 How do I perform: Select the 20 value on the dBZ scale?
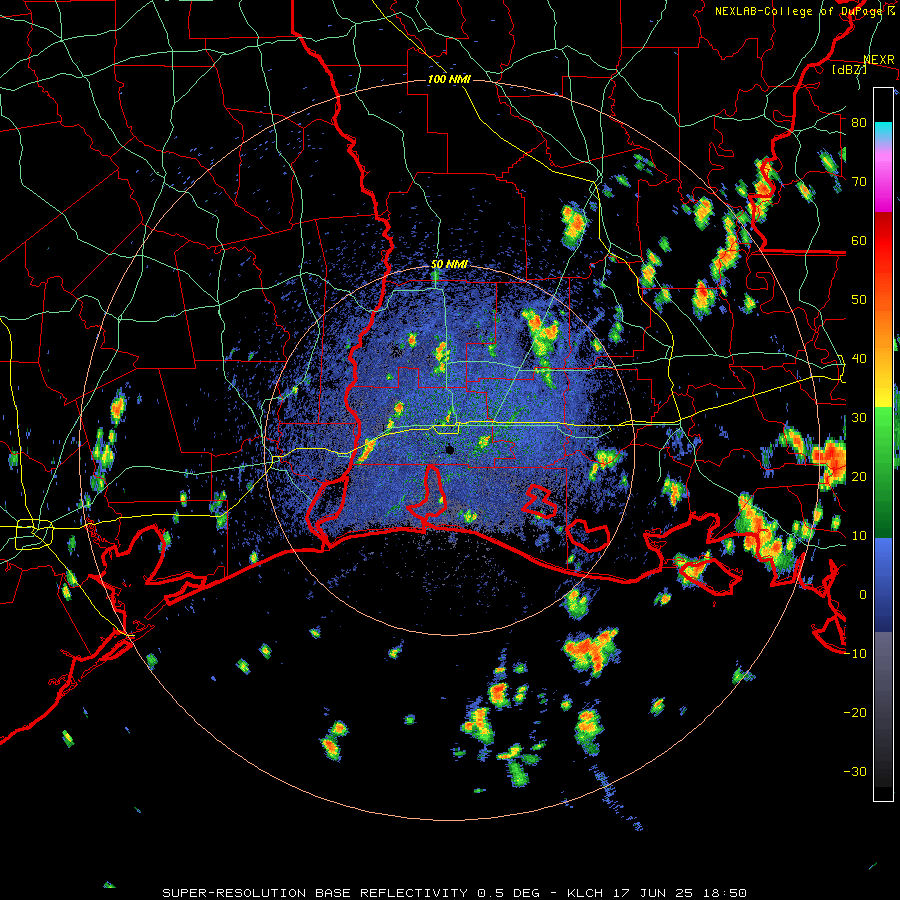[x=859, y=476]
